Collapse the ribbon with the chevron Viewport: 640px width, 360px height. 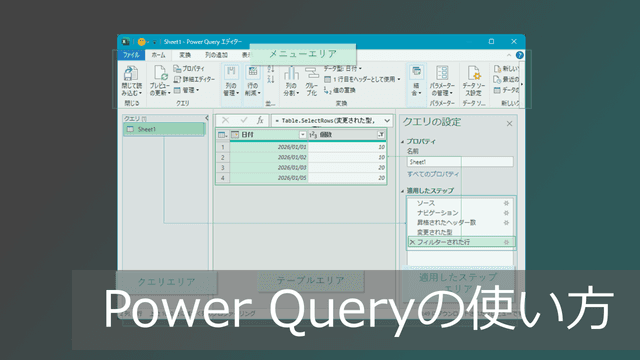click(x=509, y=55)
